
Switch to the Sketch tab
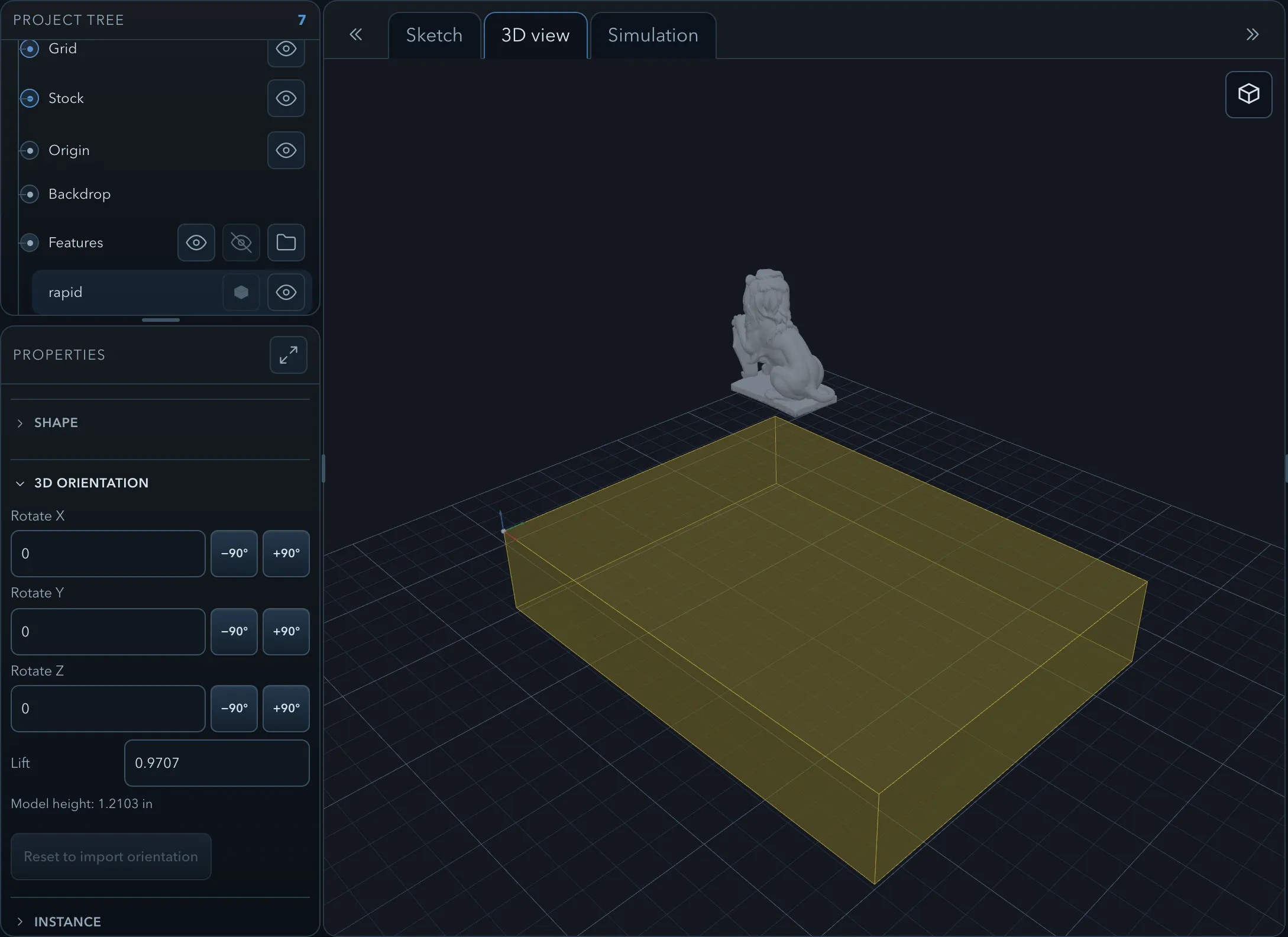point(434,35)
